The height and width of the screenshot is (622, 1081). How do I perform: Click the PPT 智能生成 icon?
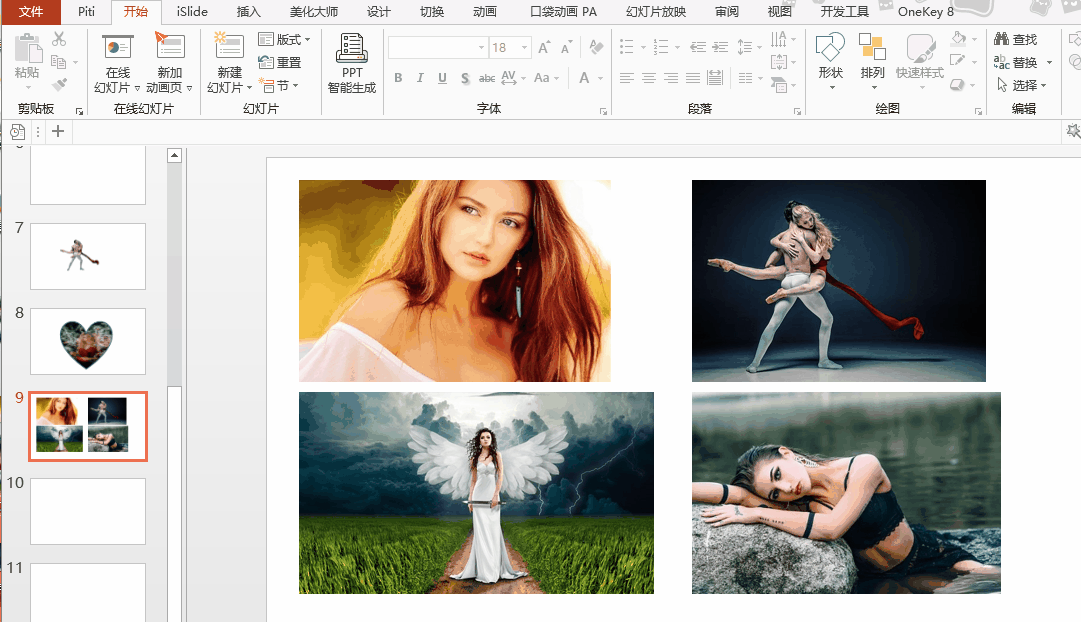click(352, 48)
